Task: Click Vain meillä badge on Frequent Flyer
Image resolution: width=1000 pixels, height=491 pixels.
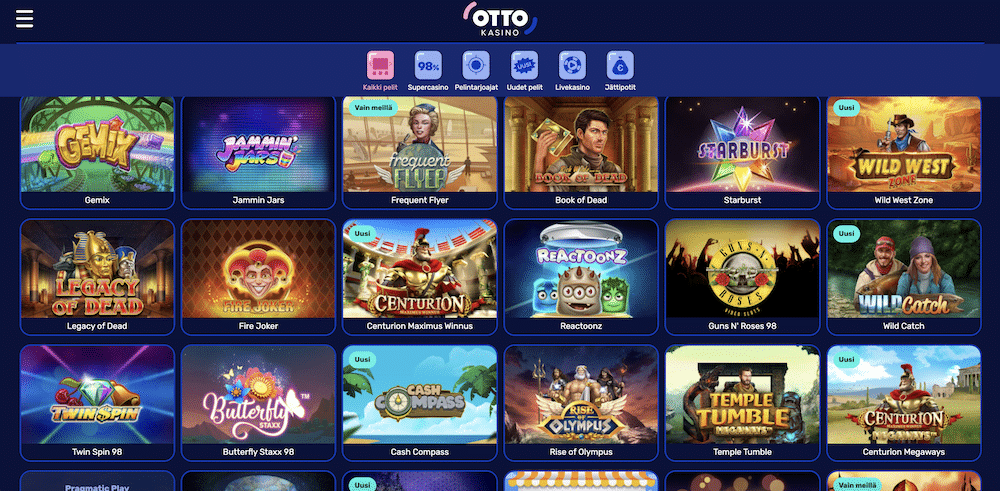Action: (x=373, y=108)
